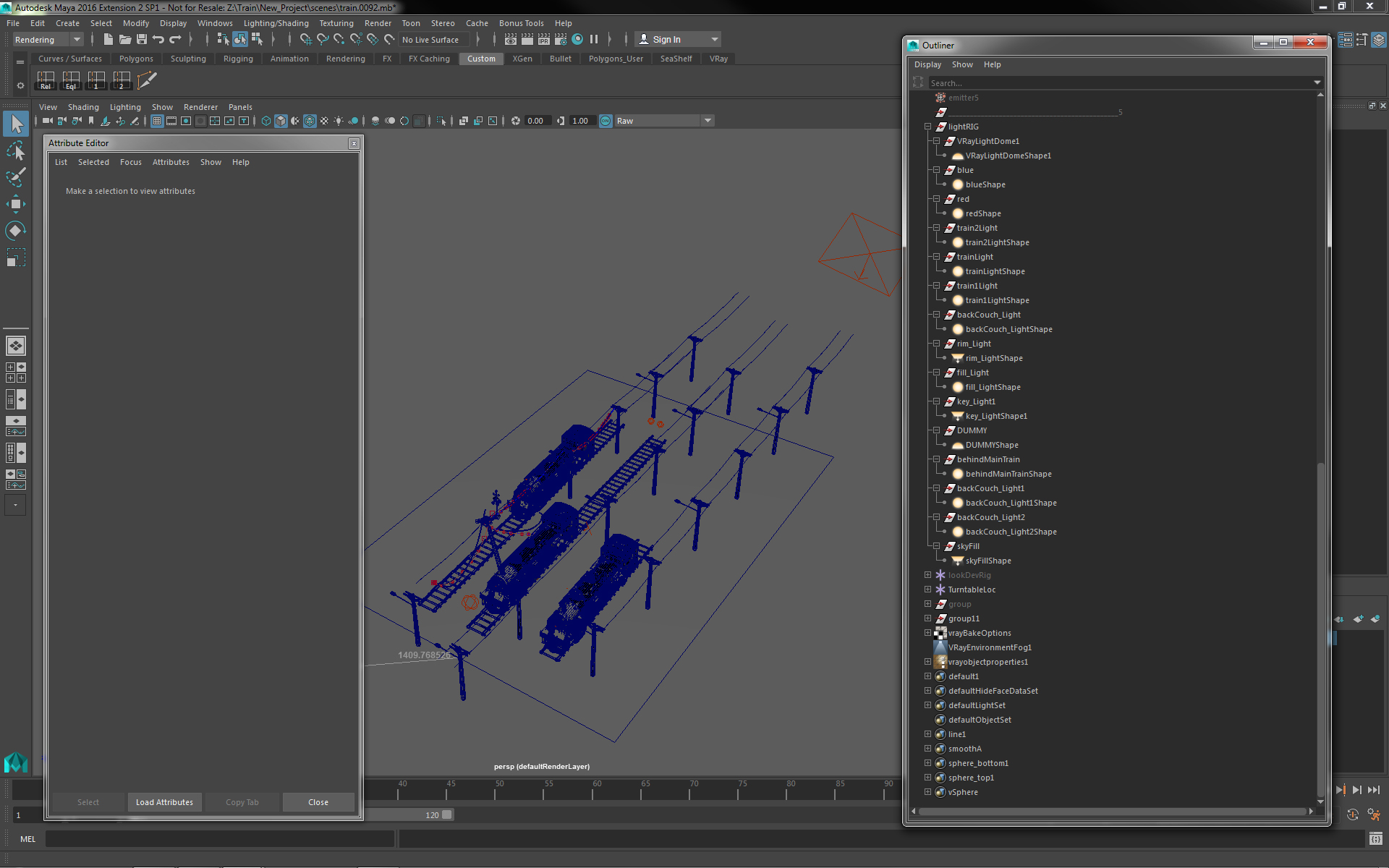Click the Eql shelf button
Screen dimensions: 1389x868
71,80
